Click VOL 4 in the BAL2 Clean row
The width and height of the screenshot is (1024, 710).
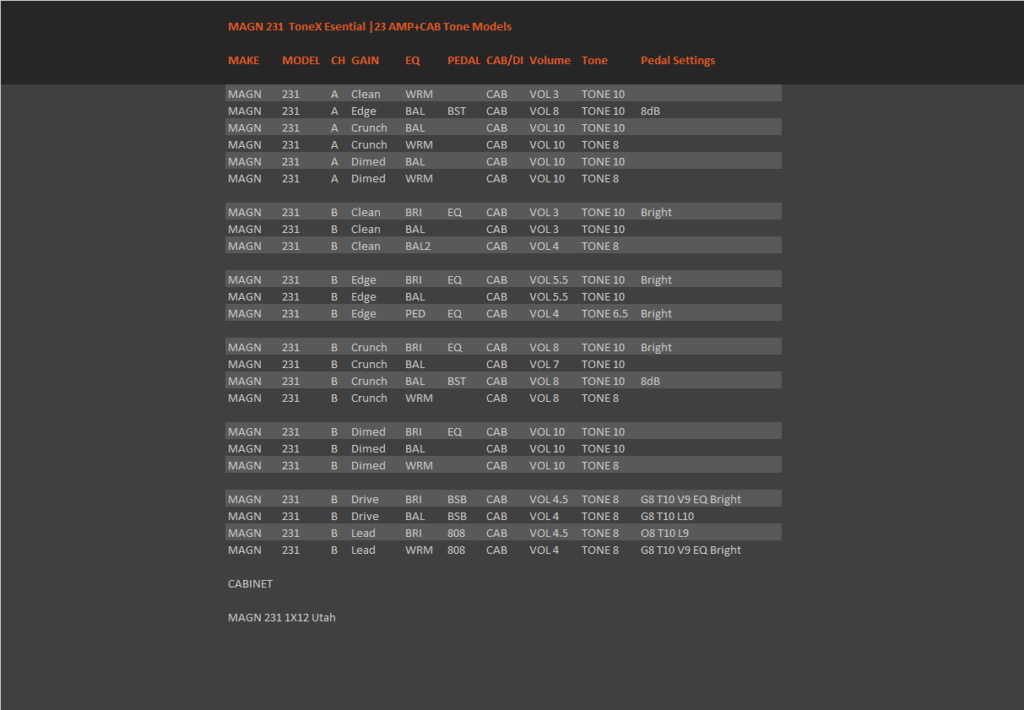(544, 246)
